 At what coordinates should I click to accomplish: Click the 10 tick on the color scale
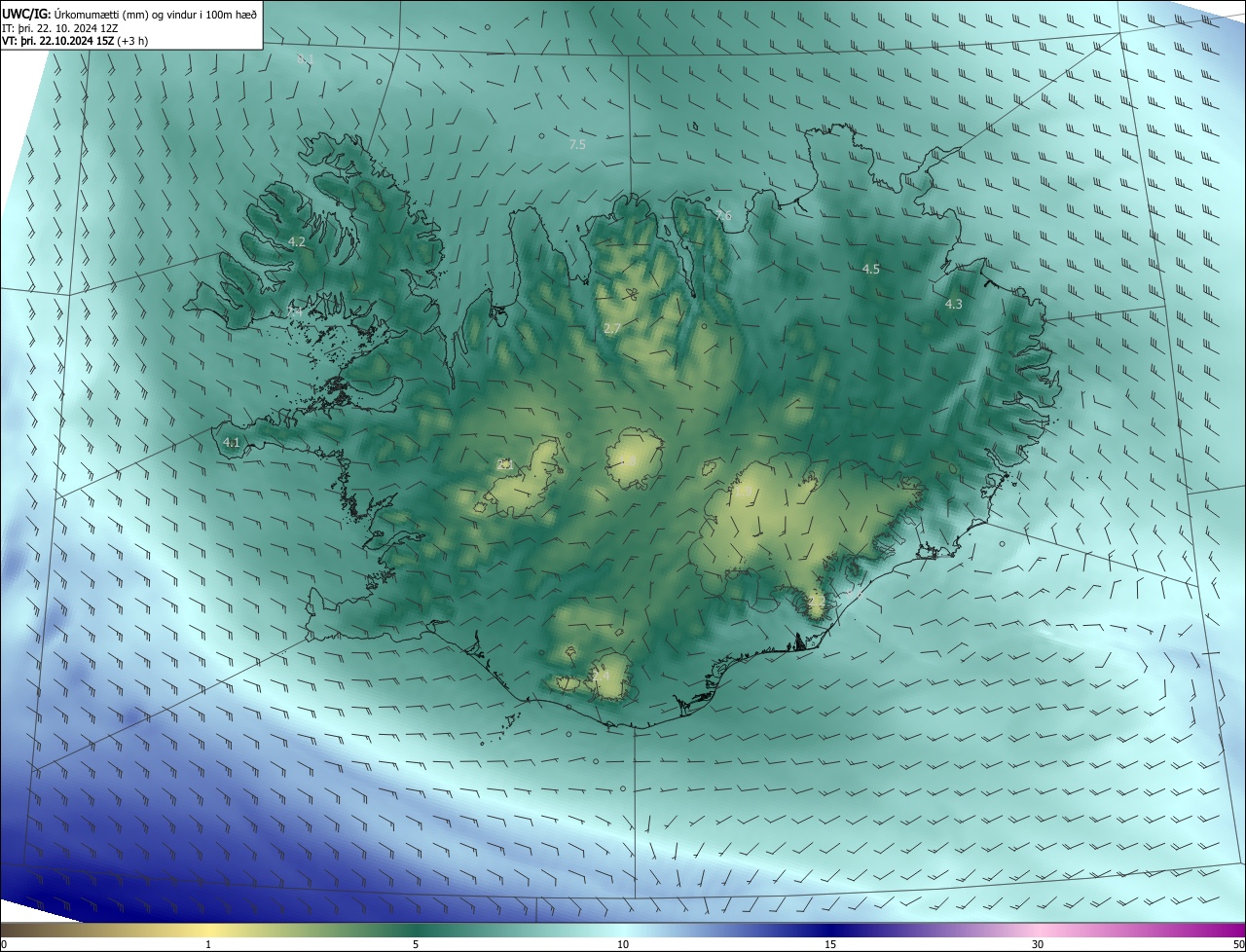[x=623, y=944]
